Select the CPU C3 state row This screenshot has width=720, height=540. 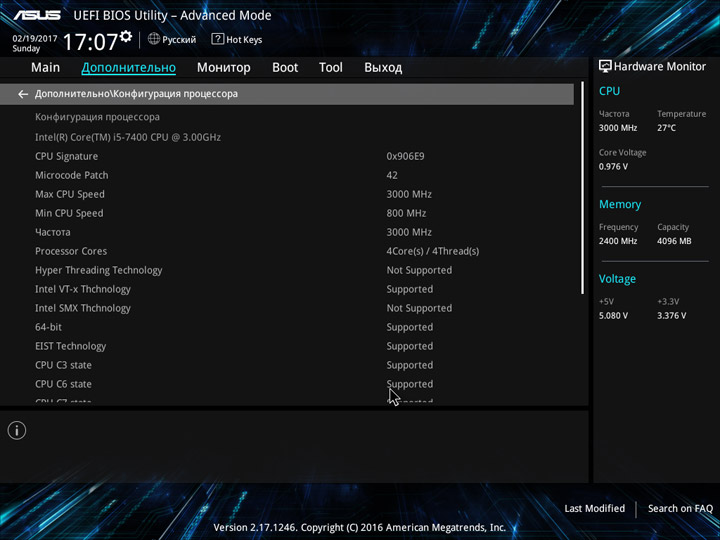point(287,365)
